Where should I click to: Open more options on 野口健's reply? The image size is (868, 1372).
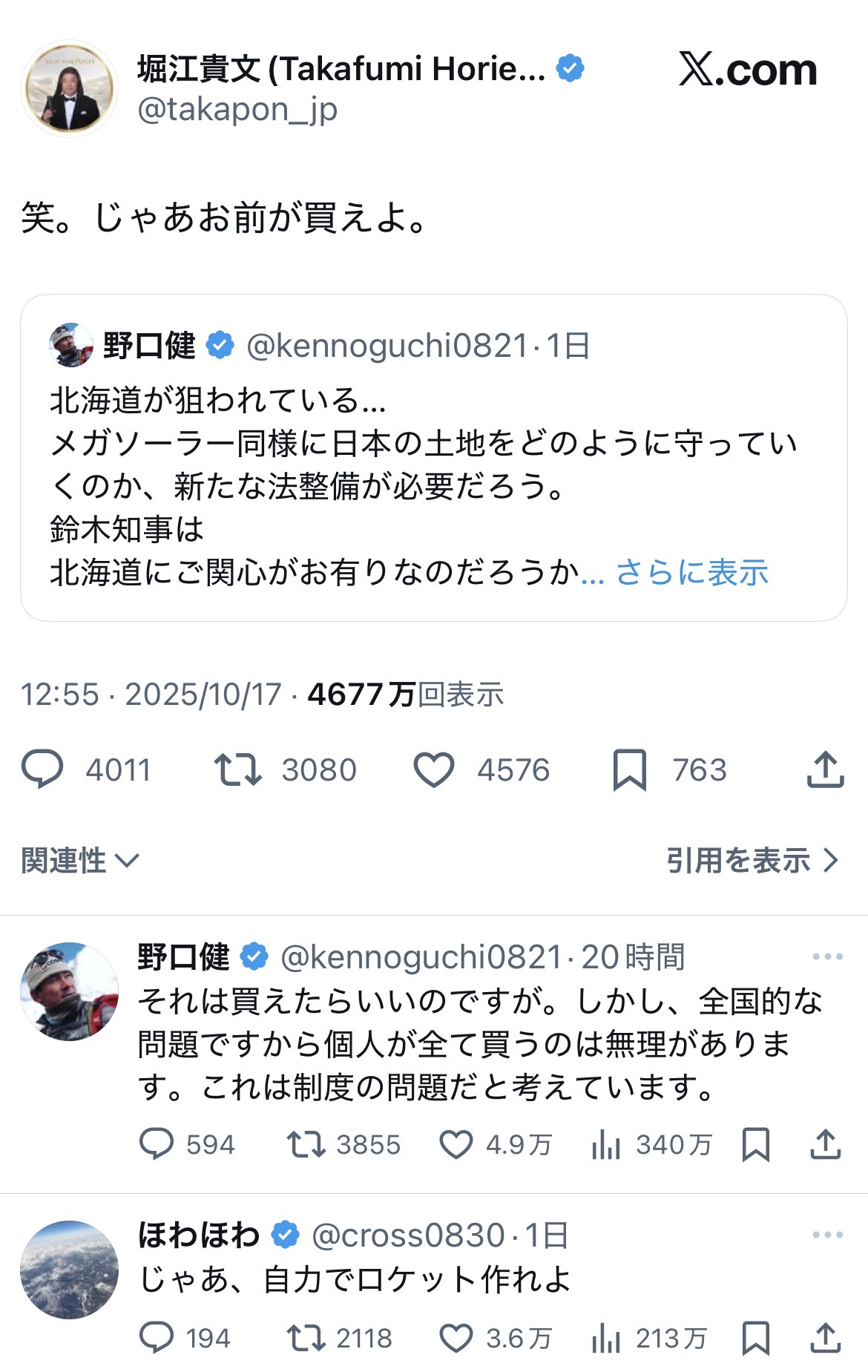(x=827, y=956)
